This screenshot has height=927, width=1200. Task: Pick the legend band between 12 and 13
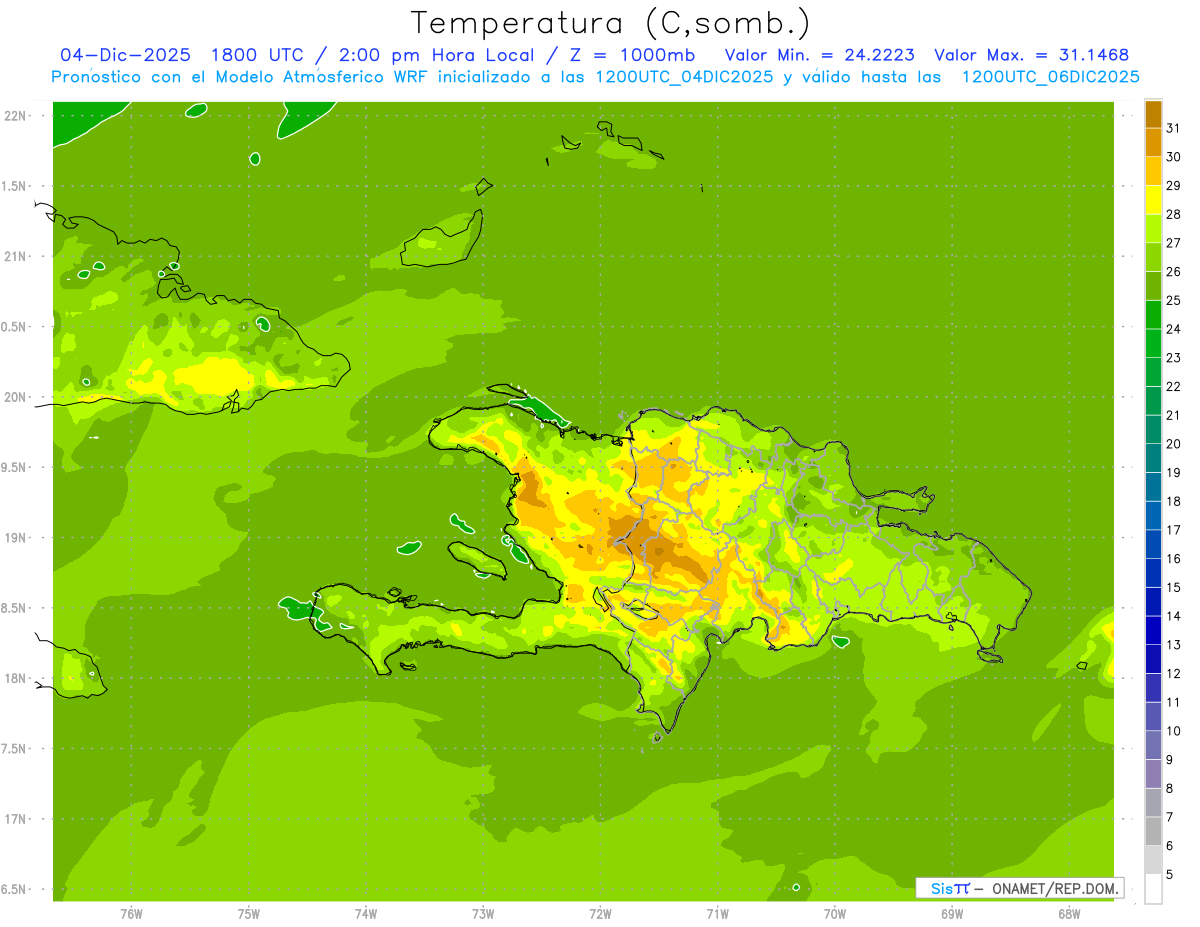(1153, 659)
